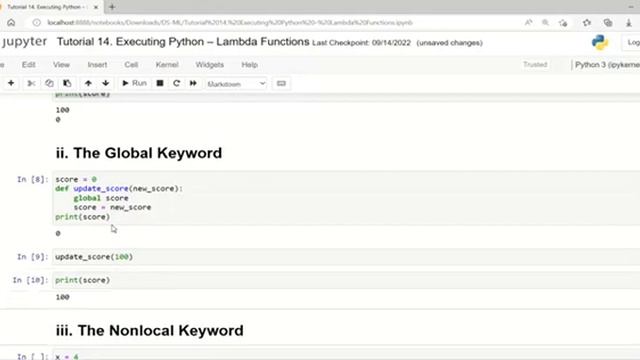Image resolution: width=640 pixels, height=360 pixels.
Task: Paste cells below icon
Action: point(67,83)
